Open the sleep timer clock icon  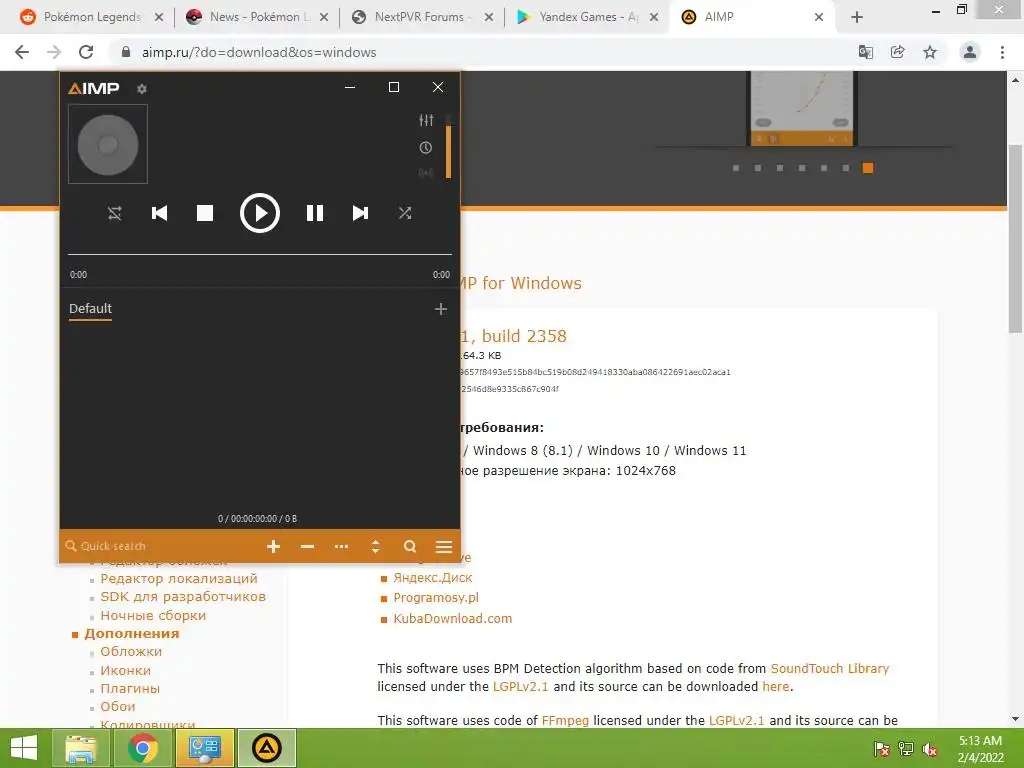426,148
